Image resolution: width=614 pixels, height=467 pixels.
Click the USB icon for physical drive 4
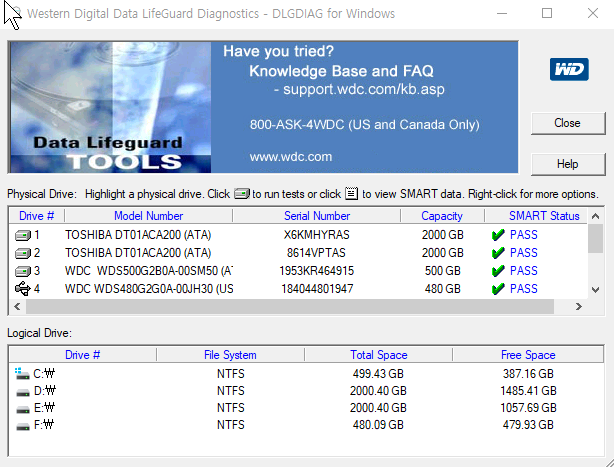[23, 289]
